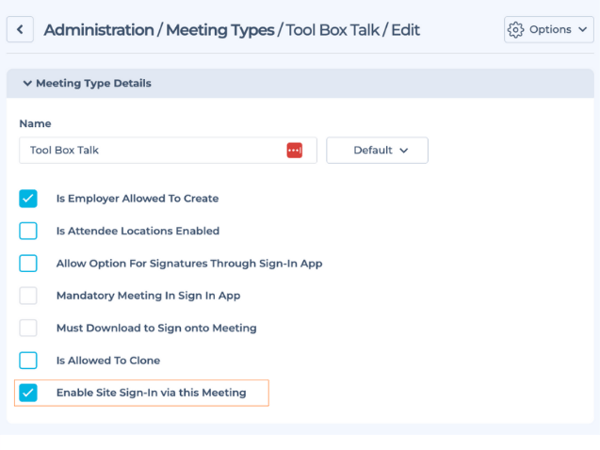Click the back arrow button

click(x=20, y=29)
